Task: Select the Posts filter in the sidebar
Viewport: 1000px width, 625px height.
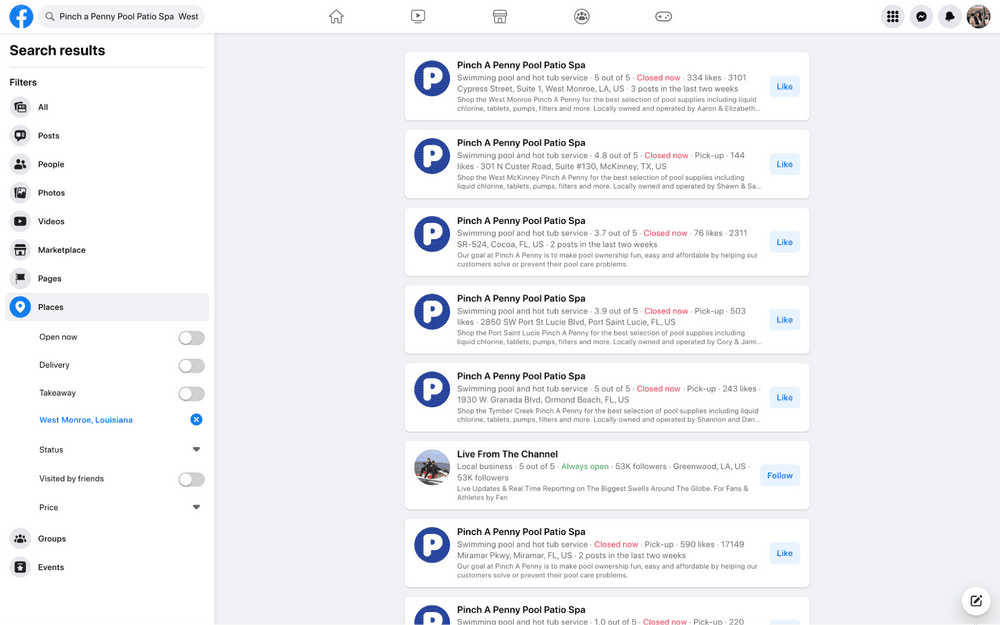Action: tap(48, 136)
